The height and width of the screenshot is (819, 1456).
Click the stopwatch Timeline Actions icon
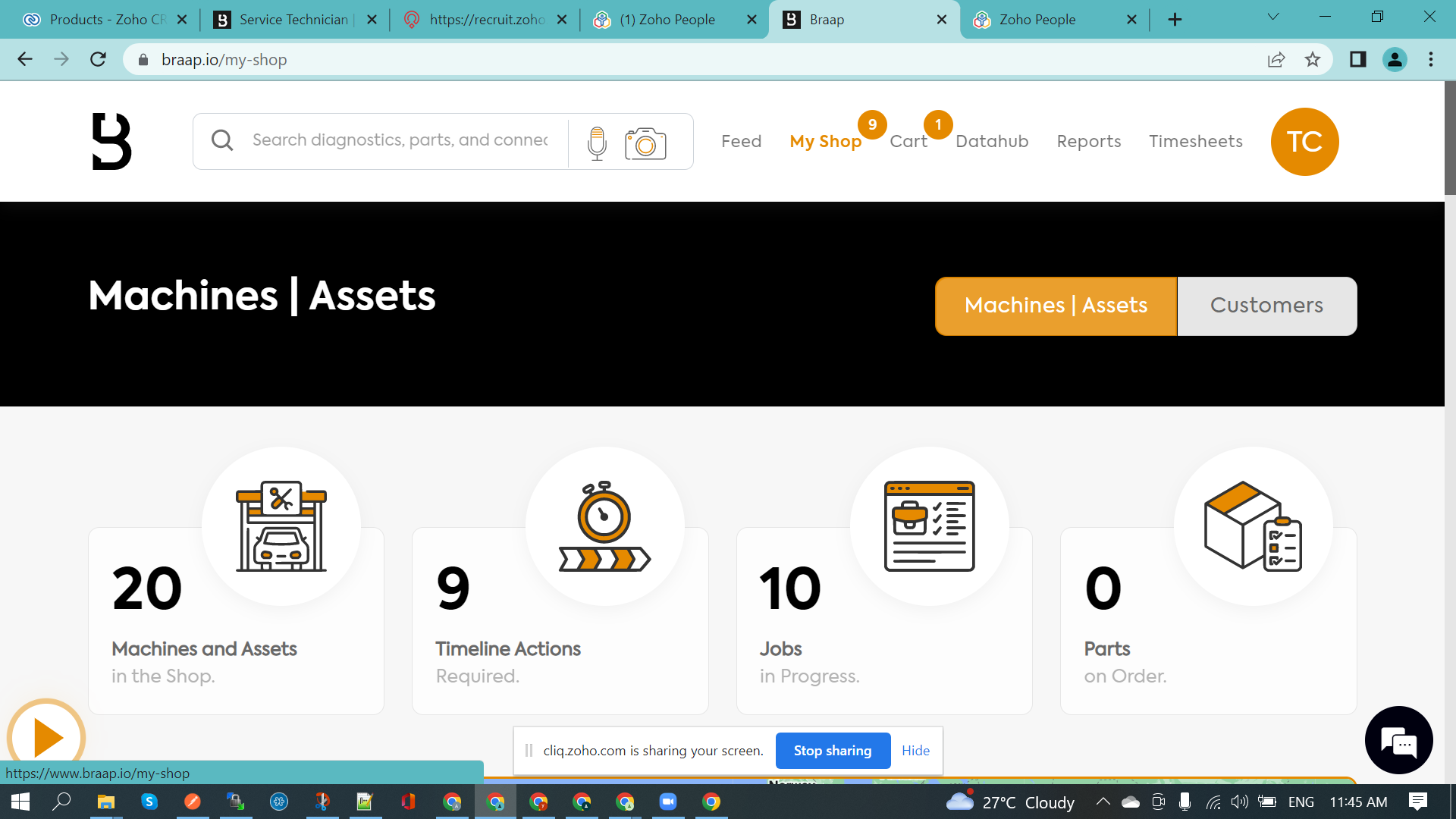(604, 526)
